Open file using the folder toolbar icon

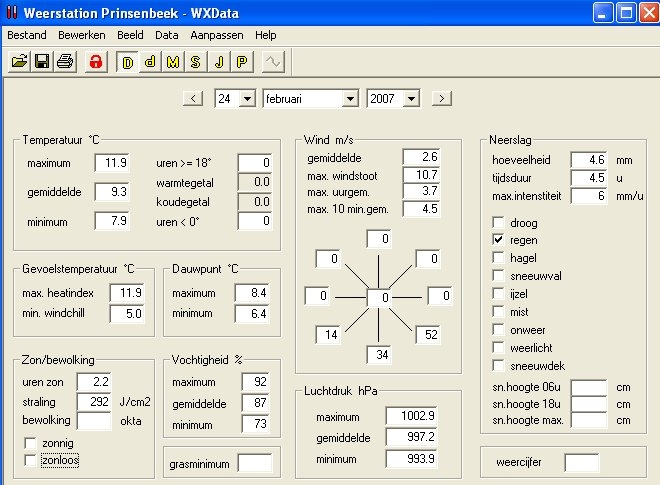(19, 62)
